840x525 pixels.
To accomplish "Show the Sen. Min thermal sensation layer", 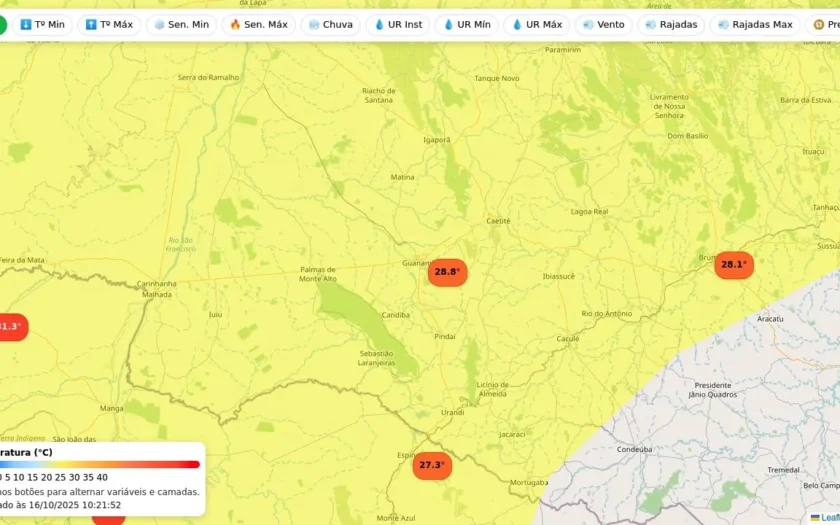I will point(182,25).
